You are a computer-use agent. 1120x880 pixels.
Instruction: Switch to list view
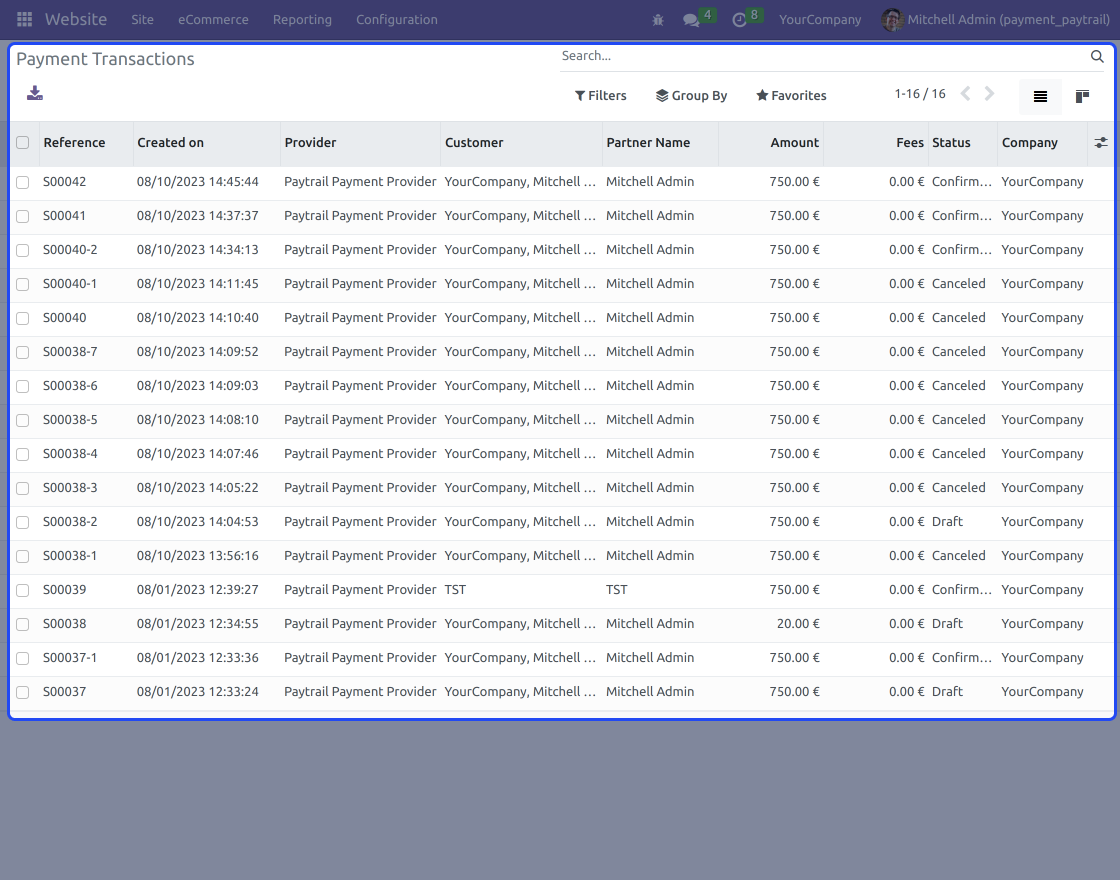(1040, 96)
